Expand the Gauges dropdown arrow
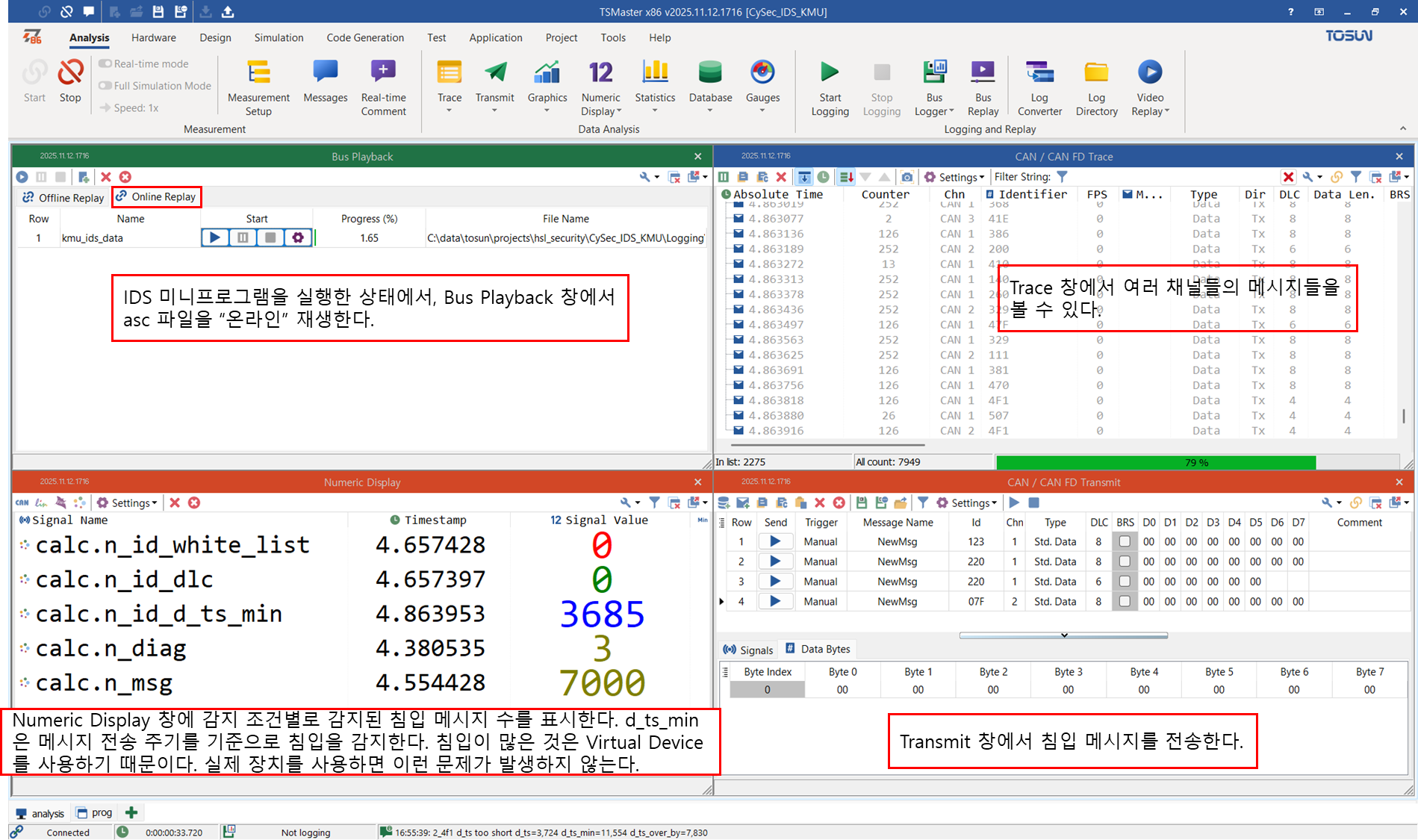The image size is (1418, 840). tap(762, 111)
